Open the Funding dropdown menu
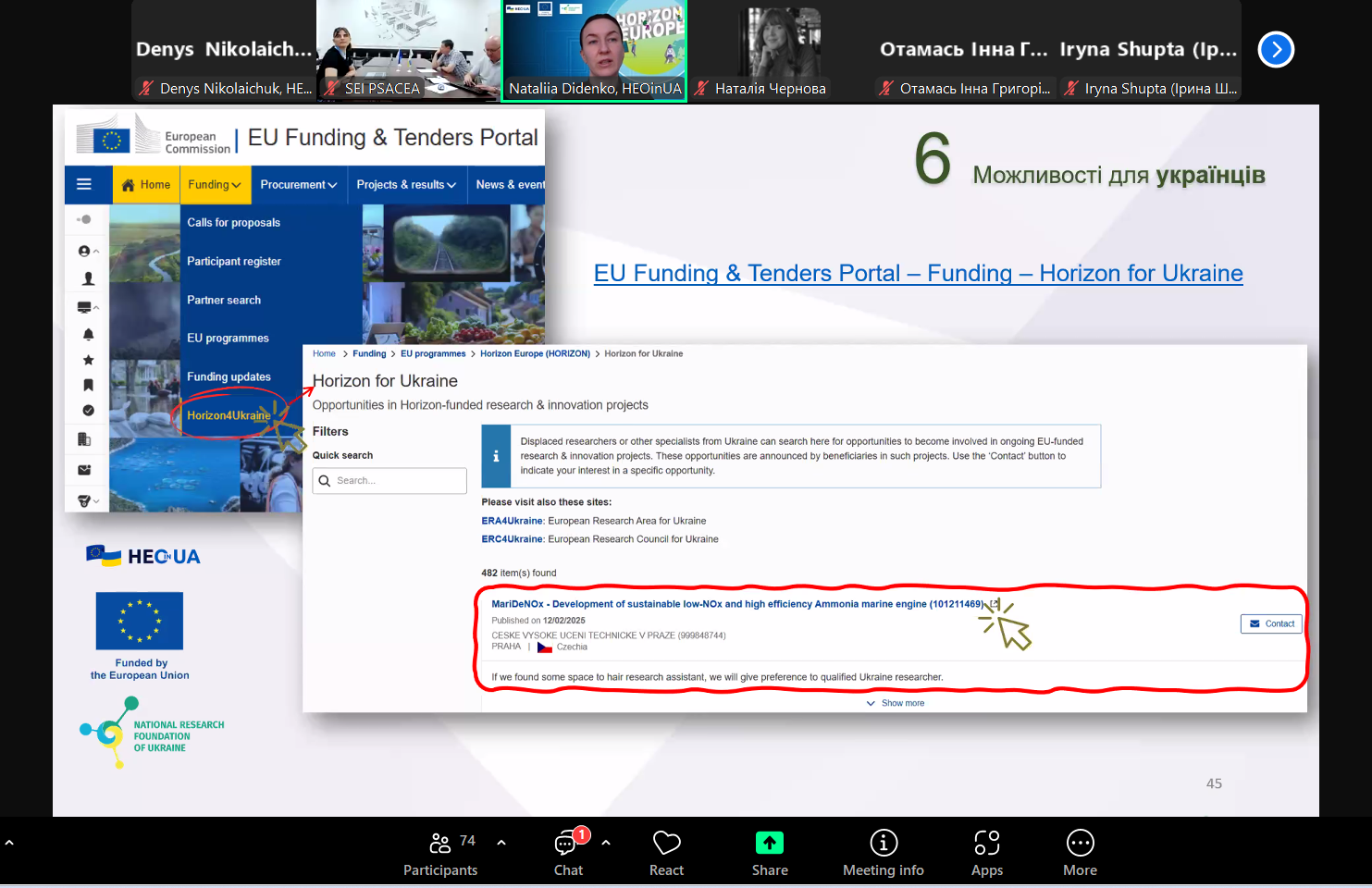Viewport: 1372px width, 888px height. click(x=215, y=185)
